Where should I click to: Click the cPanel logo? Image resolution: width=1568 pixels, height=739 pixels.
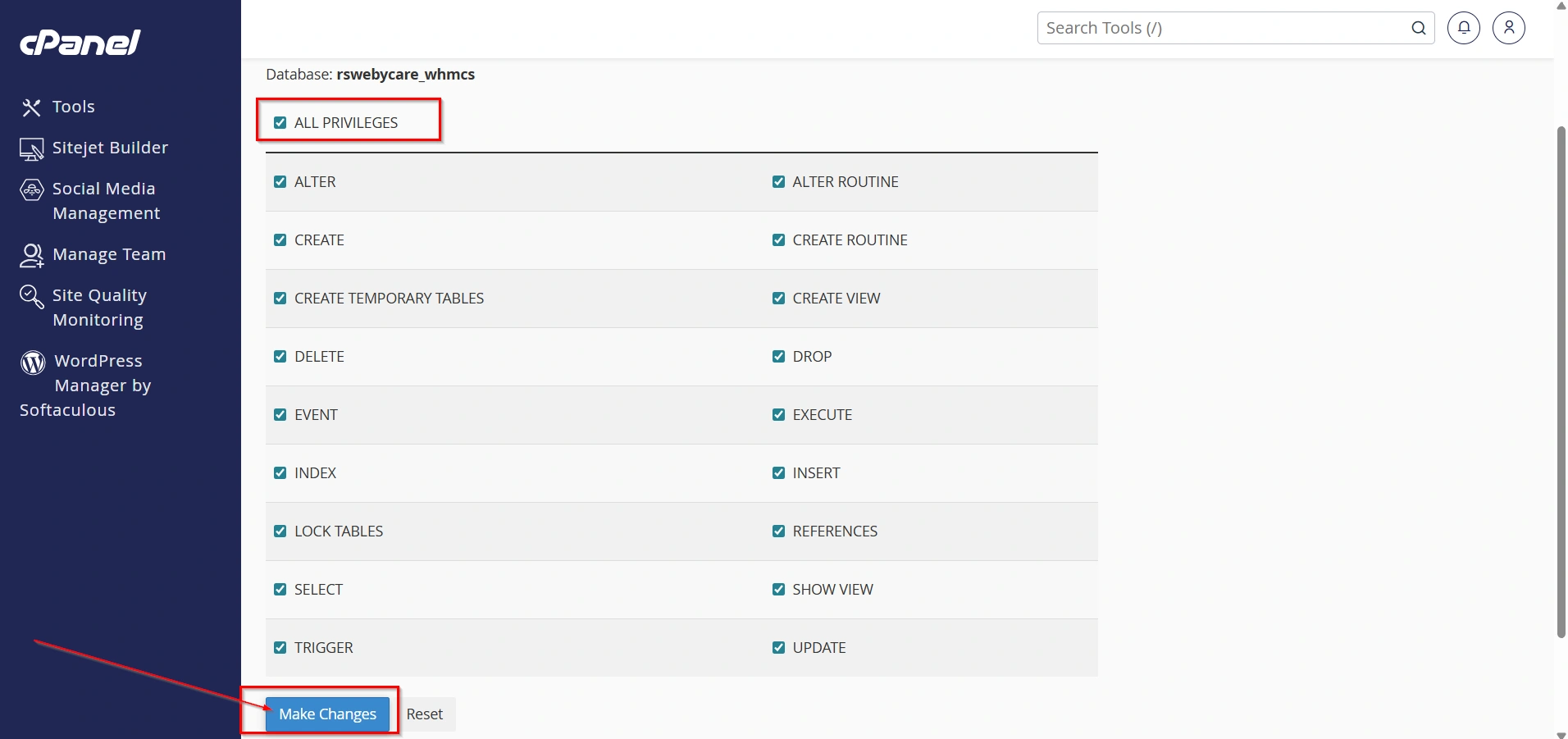tap(80, 43)
